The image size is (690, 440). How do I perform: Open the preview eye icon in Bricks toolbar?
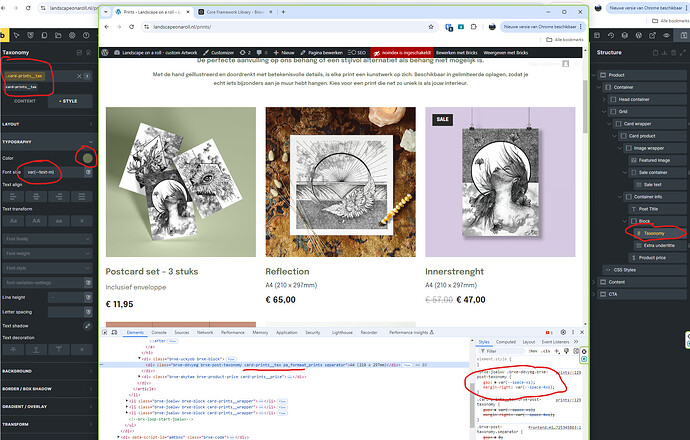pyautogui.click(x=666, y=35)
